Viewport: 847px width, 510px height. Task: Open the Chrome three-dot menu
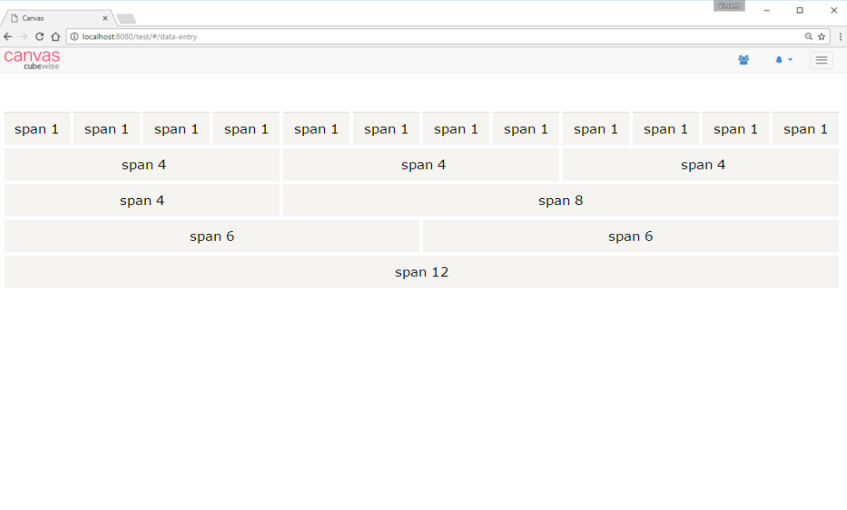pyautogui.click(x=840, y=36)
